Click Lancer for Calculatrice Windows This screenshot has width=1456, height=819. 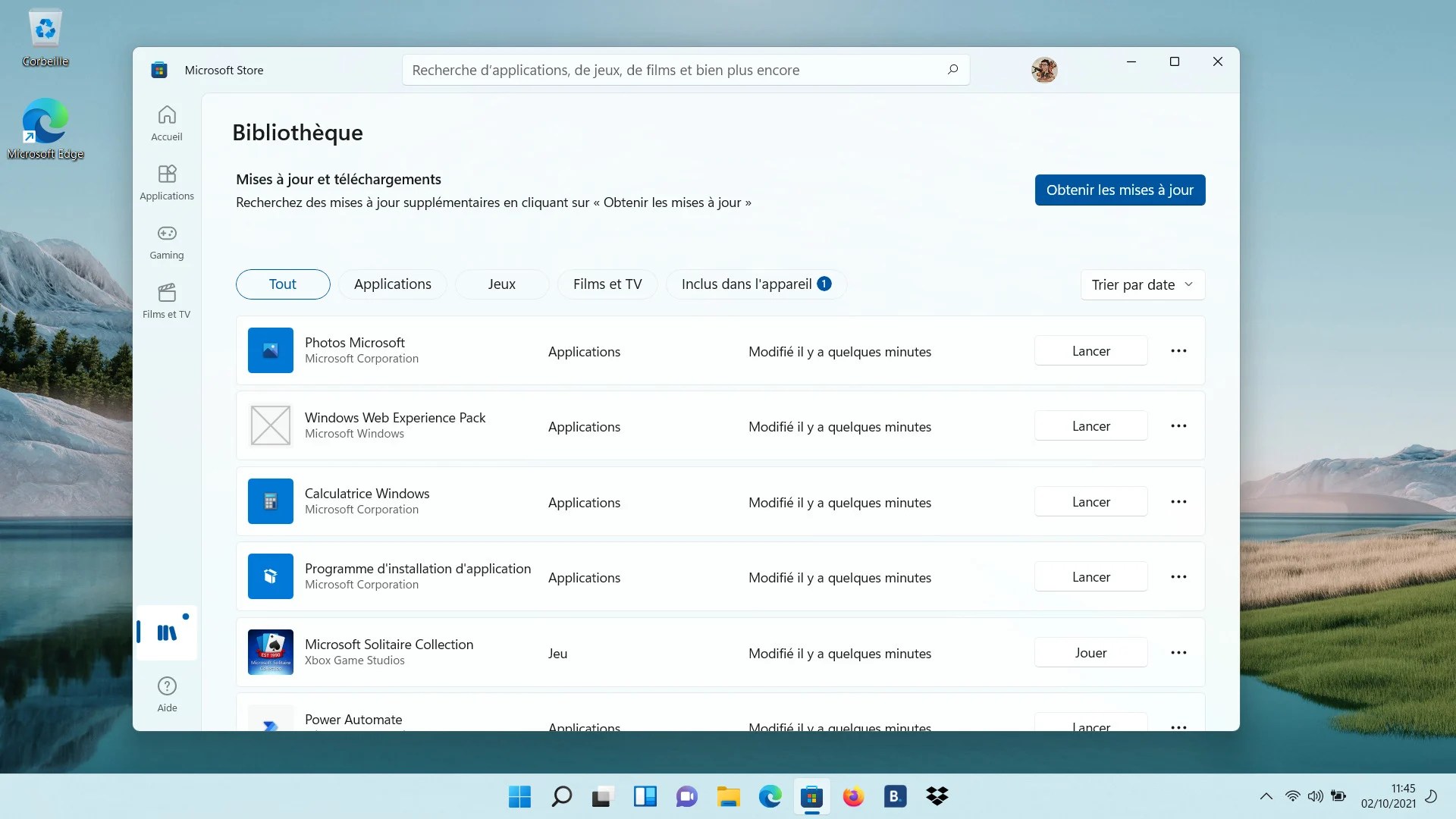pos(1090,501)
